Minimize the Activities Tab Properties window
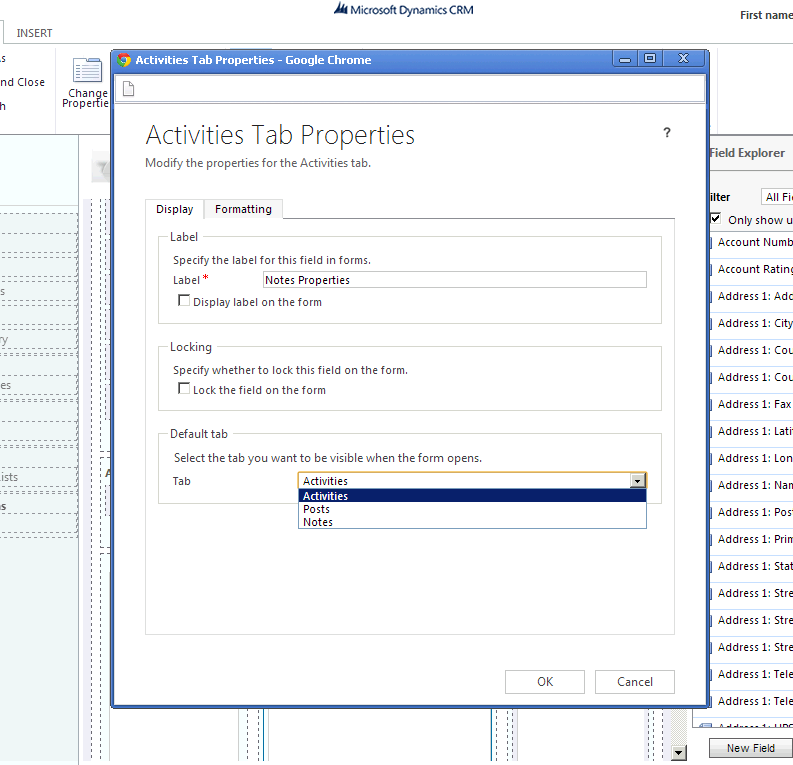This screenshot has height=765, width=793. (x=623, y=59)
